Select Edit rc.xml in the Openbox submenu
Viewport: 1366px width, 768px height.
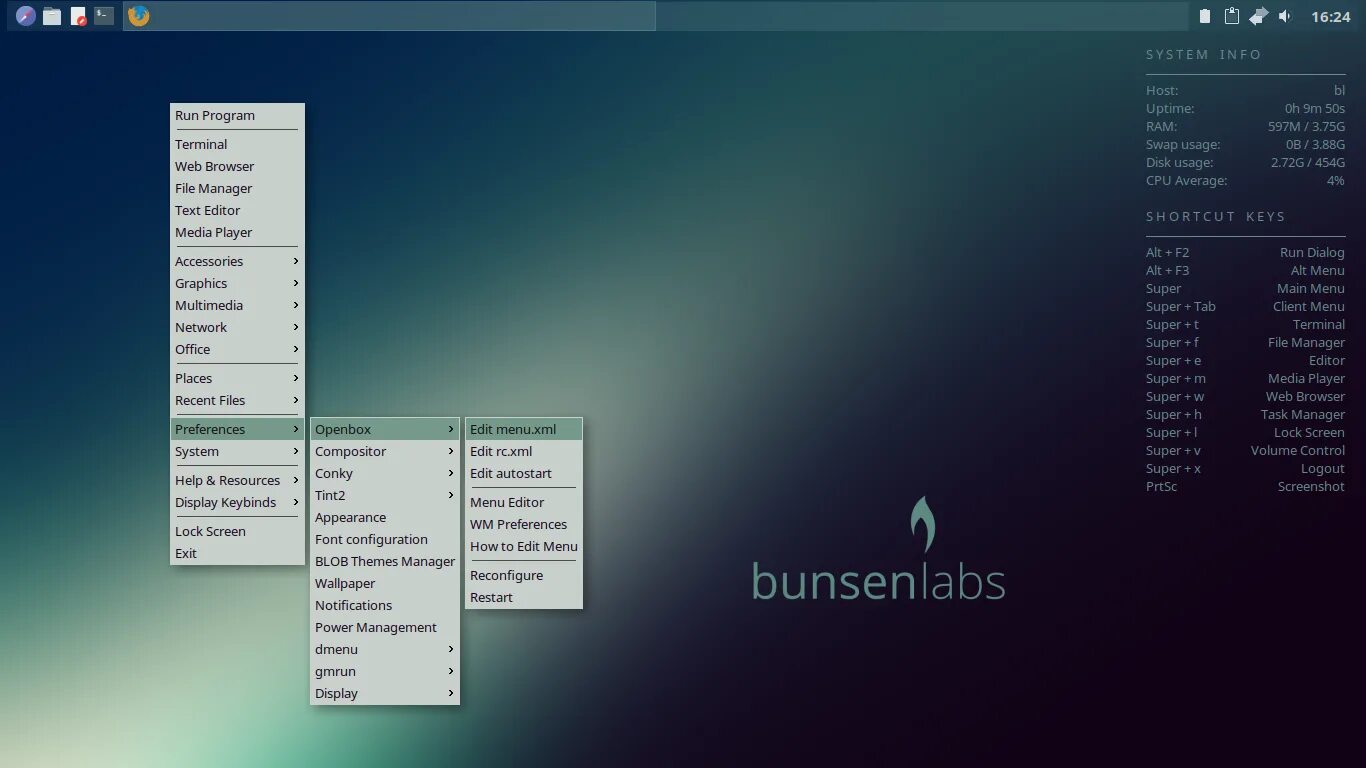click(x=524, y=451)
